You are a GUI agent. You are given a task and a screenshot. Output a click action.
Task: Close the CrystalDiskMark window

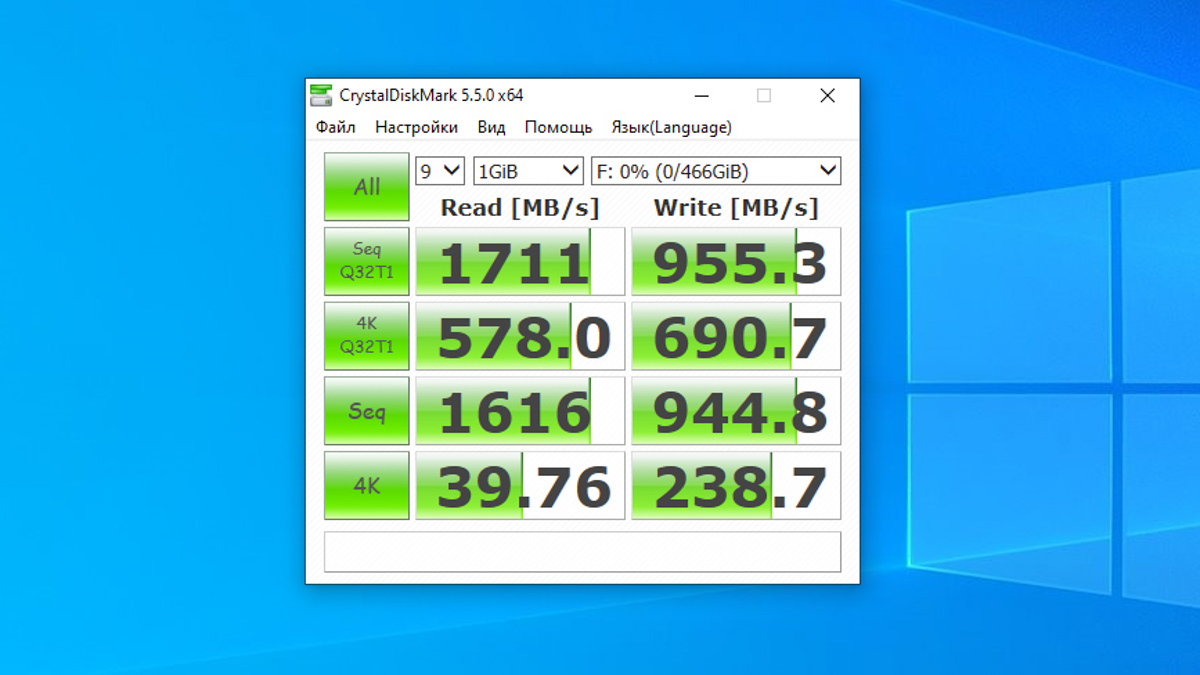pyautogui.click(x=827, y=96)
